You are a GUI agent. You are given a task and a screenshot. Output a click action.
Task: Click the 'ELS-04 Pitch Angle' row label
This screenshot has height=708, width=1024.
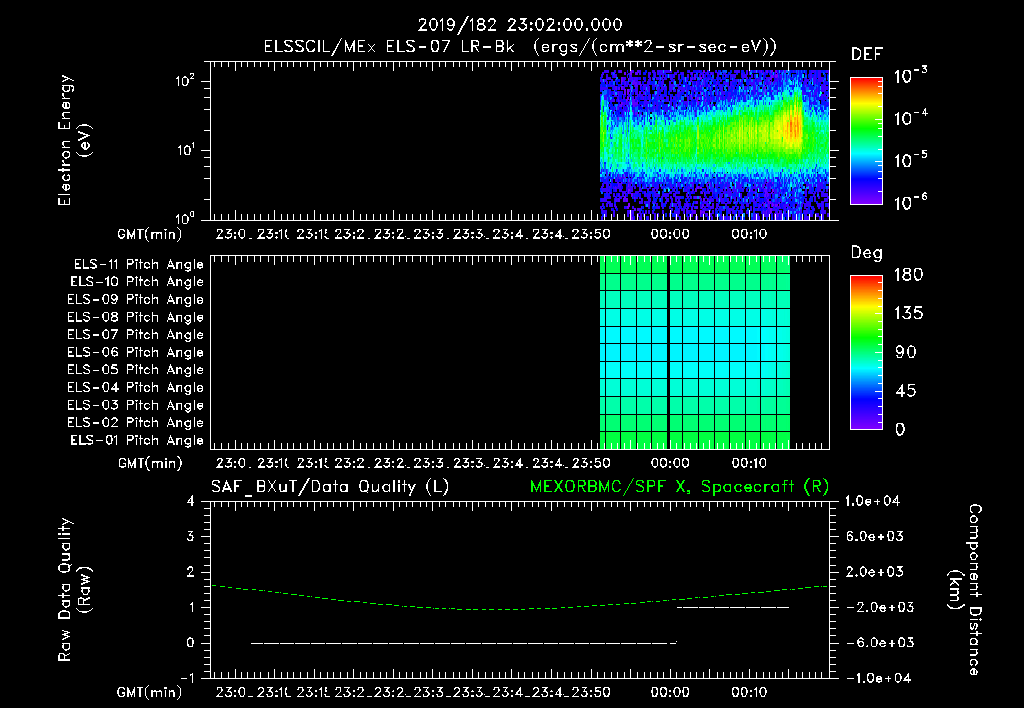[x=136, y=387]
